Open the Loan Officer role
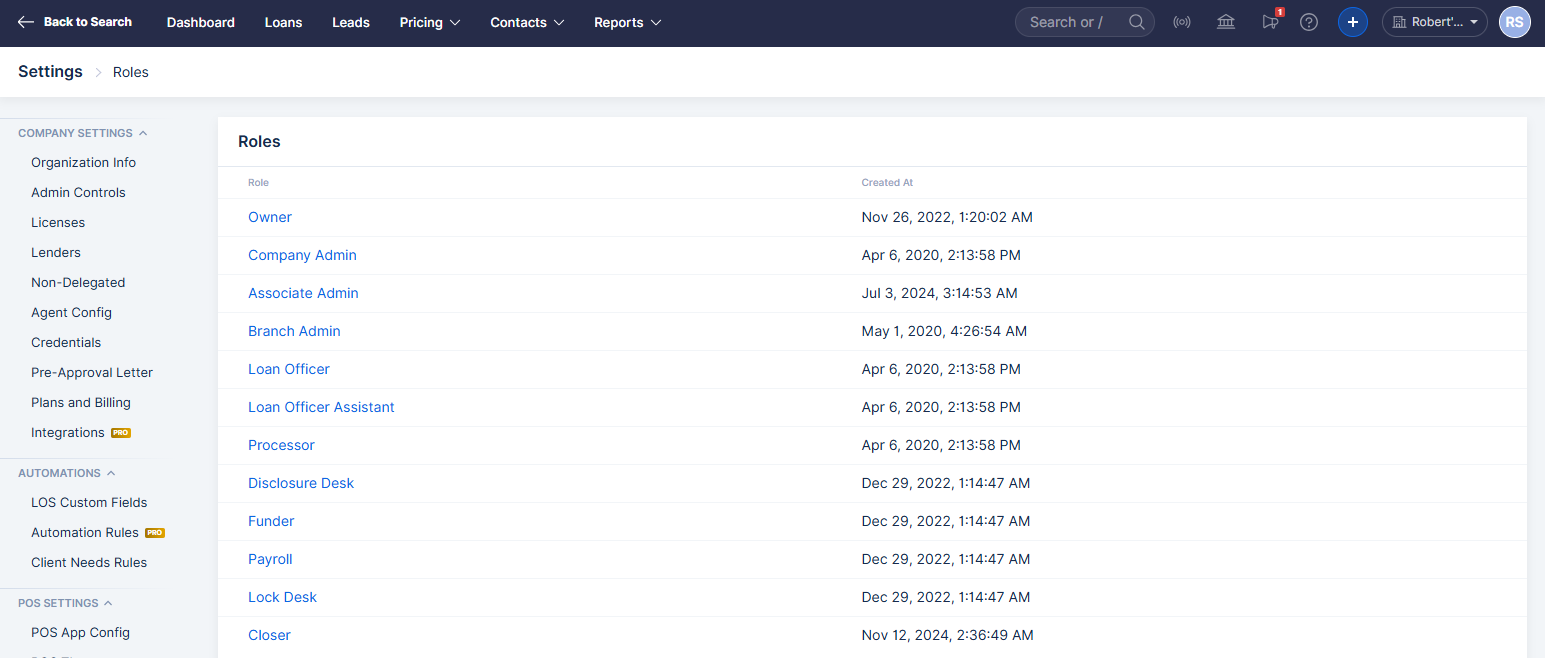 point(289,369)
